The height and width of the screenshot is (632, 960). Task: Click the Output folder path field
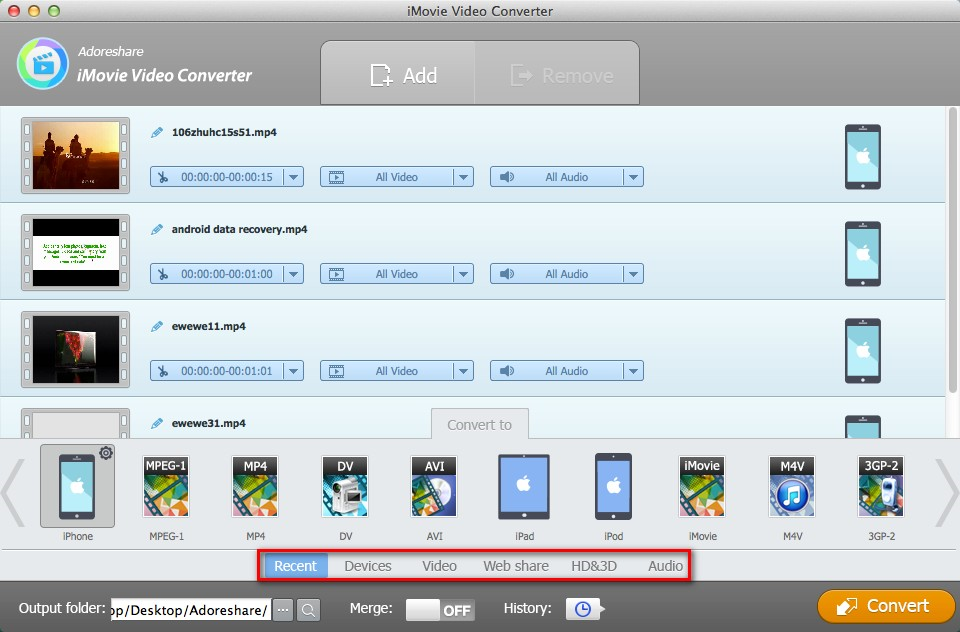tap(190, 609)
